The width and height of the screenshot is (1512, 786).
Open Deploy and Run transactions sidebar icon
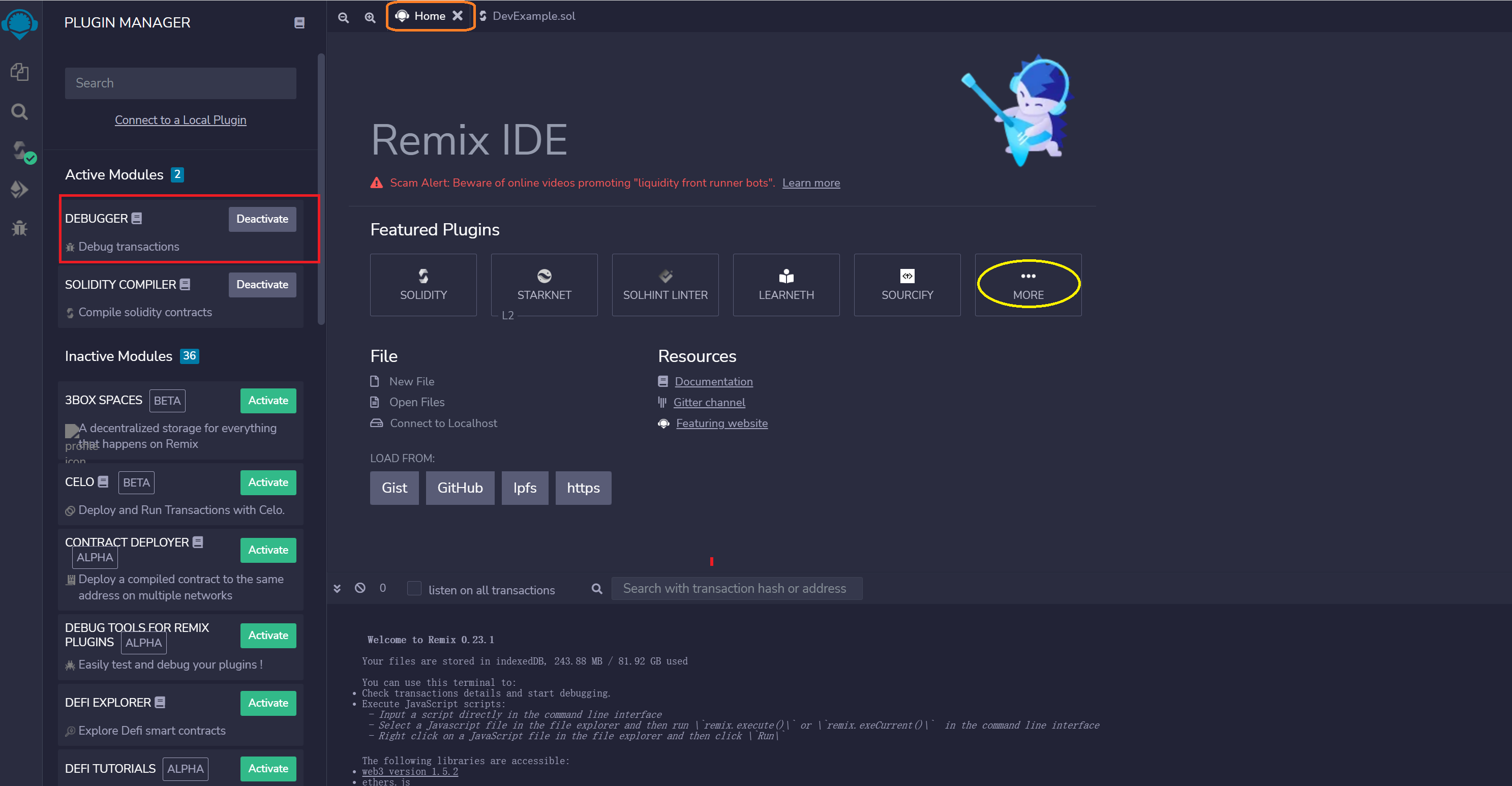point(20,189)
